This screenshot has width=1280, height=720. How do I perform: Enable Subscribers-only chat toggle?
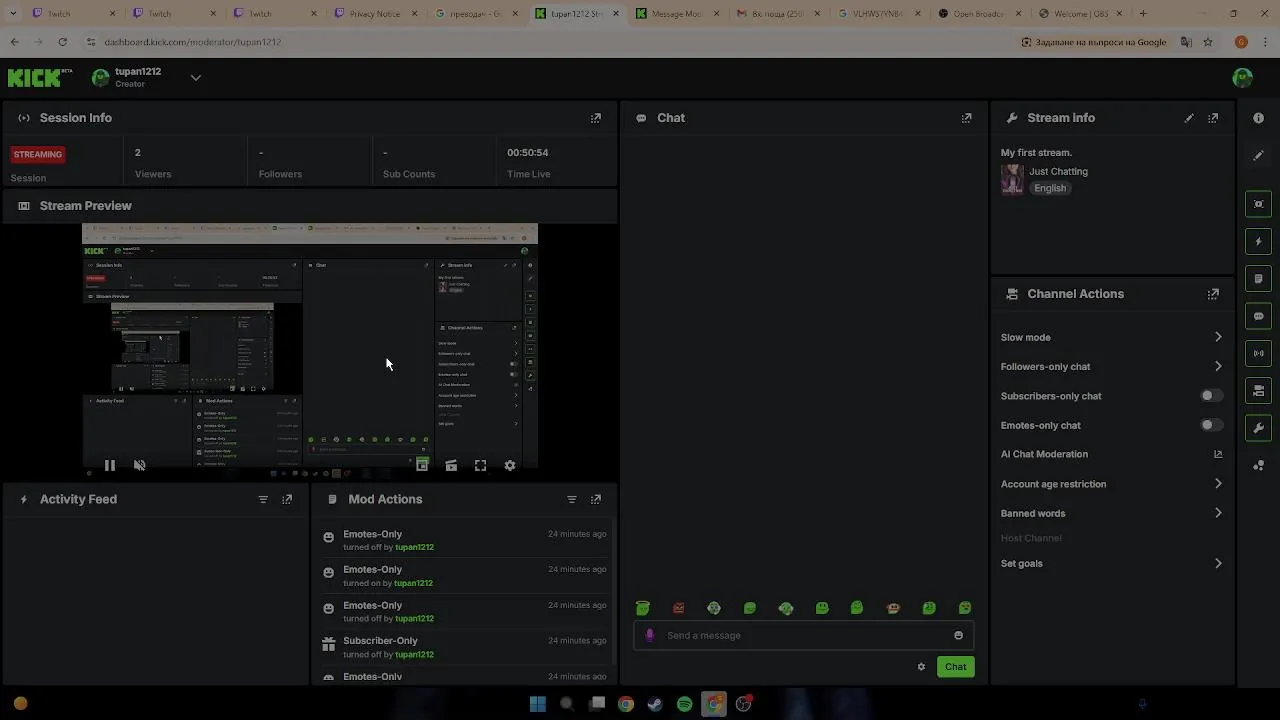[x=1210, y=396]
